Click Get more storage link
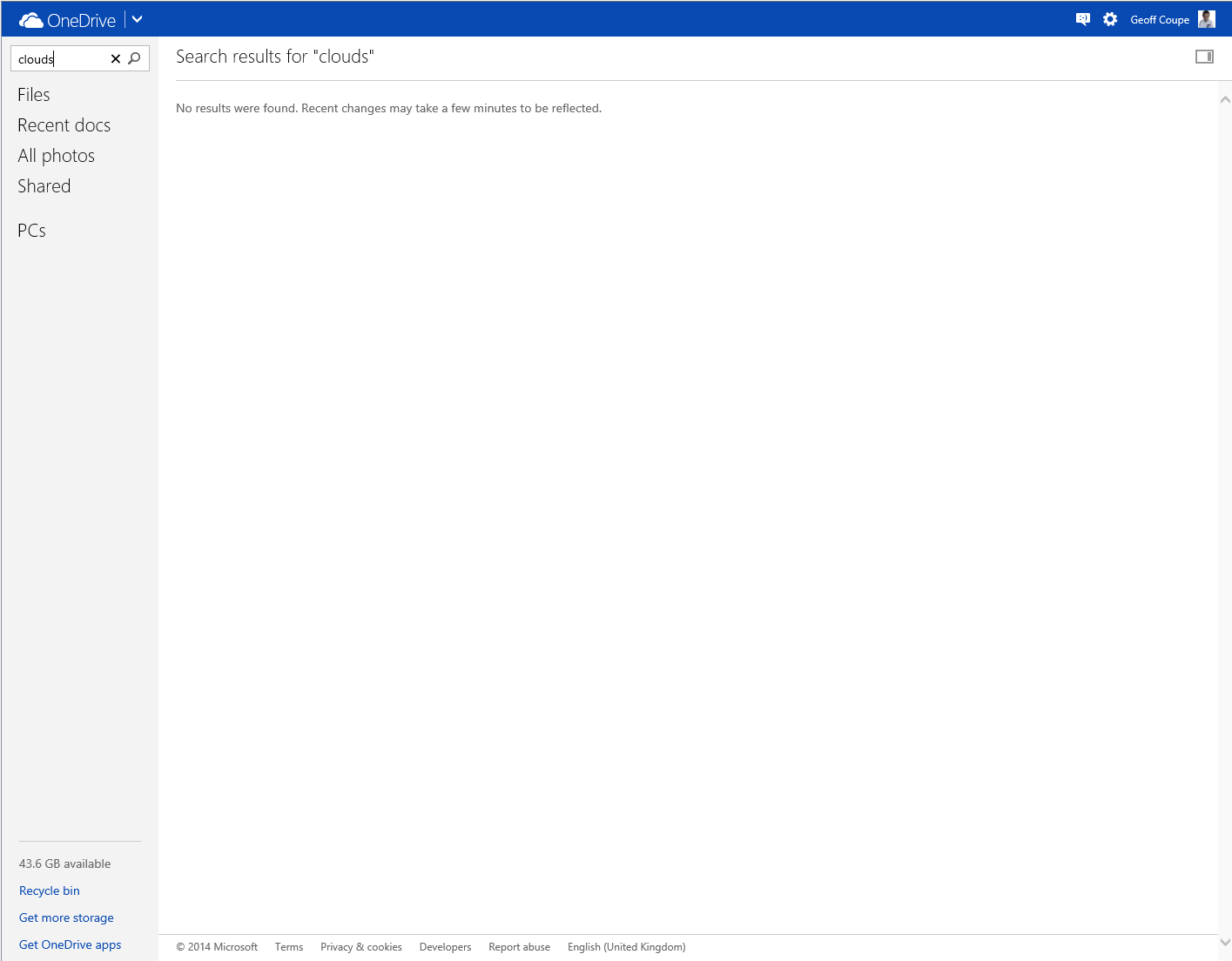1232x961 pixels. point(66,917)
